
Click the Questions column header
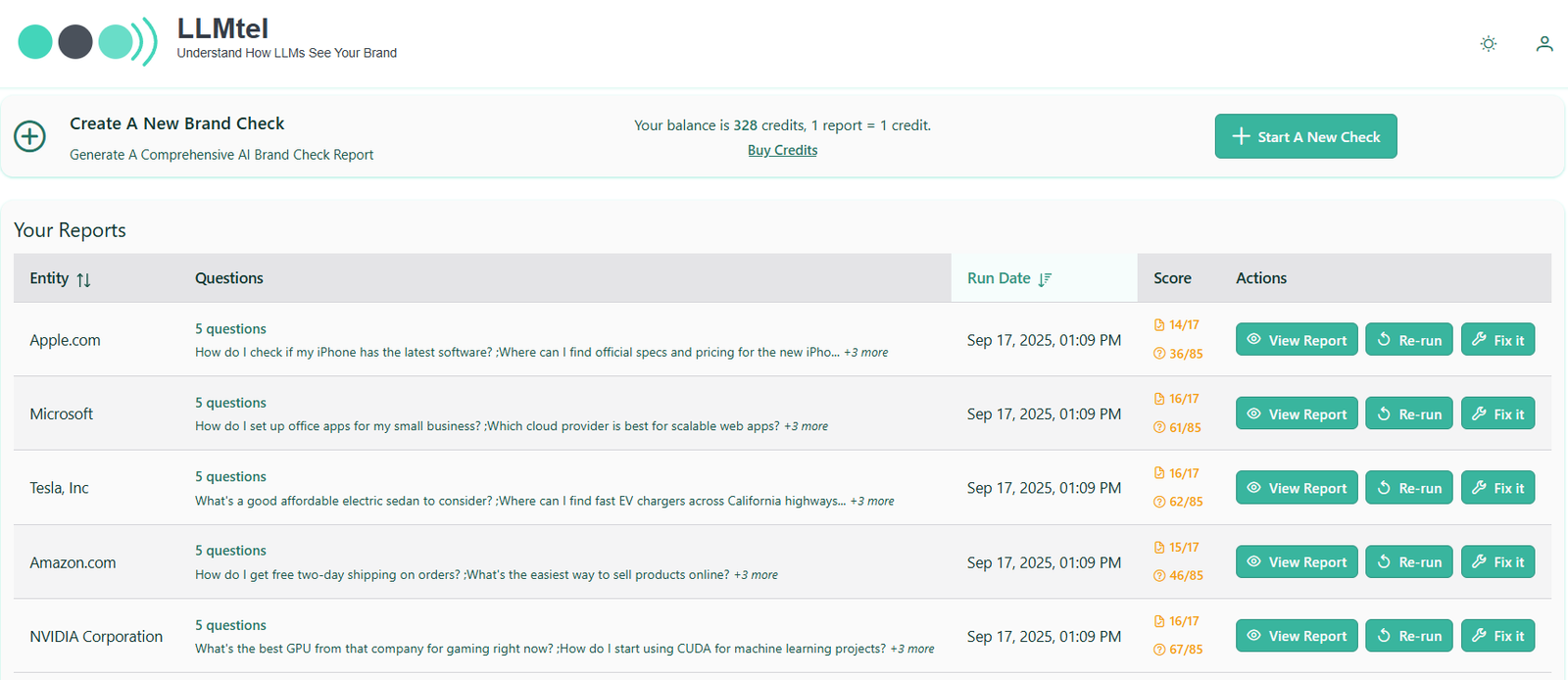point(229,278)
